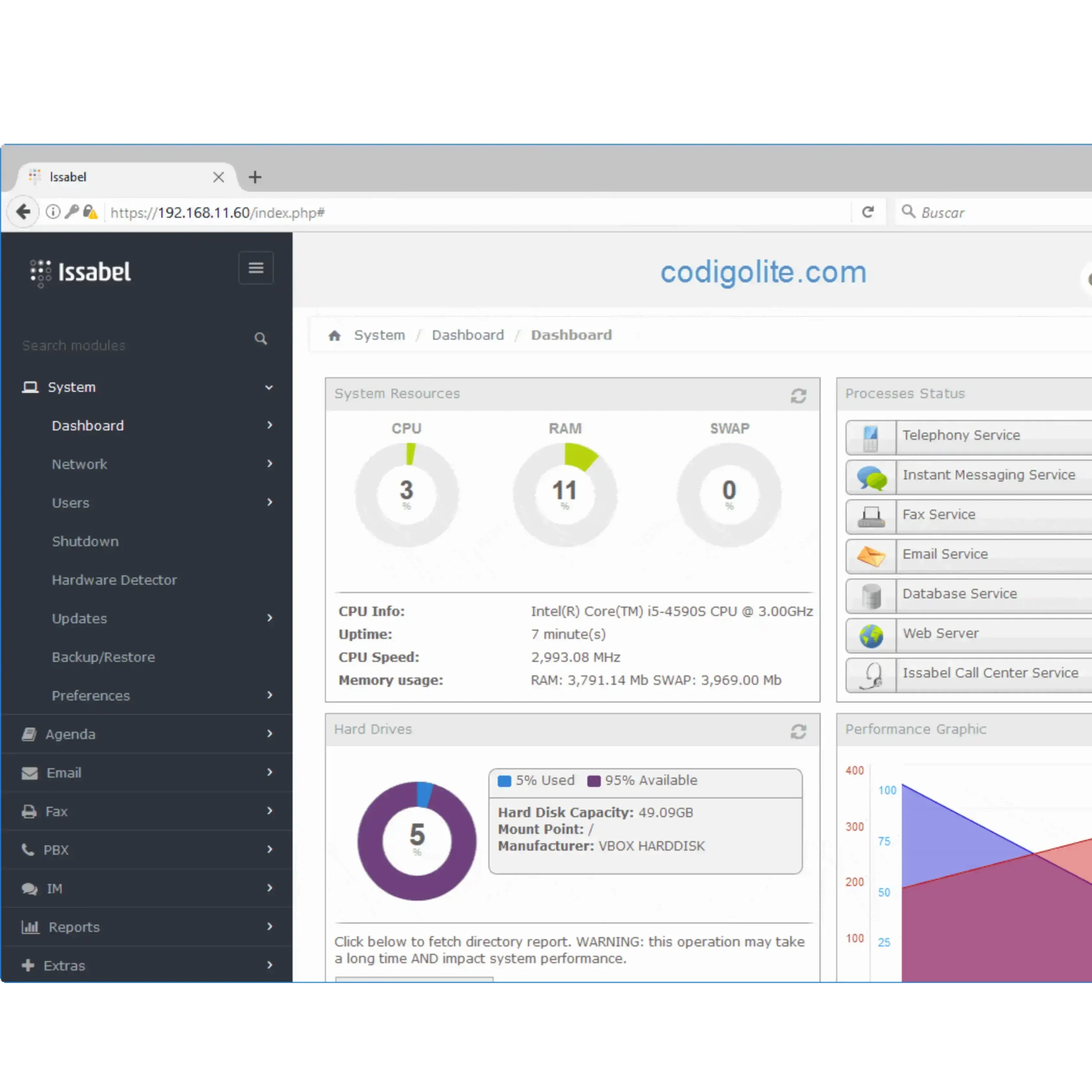Click the home icon in breadcrumb
The image size is (1092, 1092).
click(x=334, y=336)
